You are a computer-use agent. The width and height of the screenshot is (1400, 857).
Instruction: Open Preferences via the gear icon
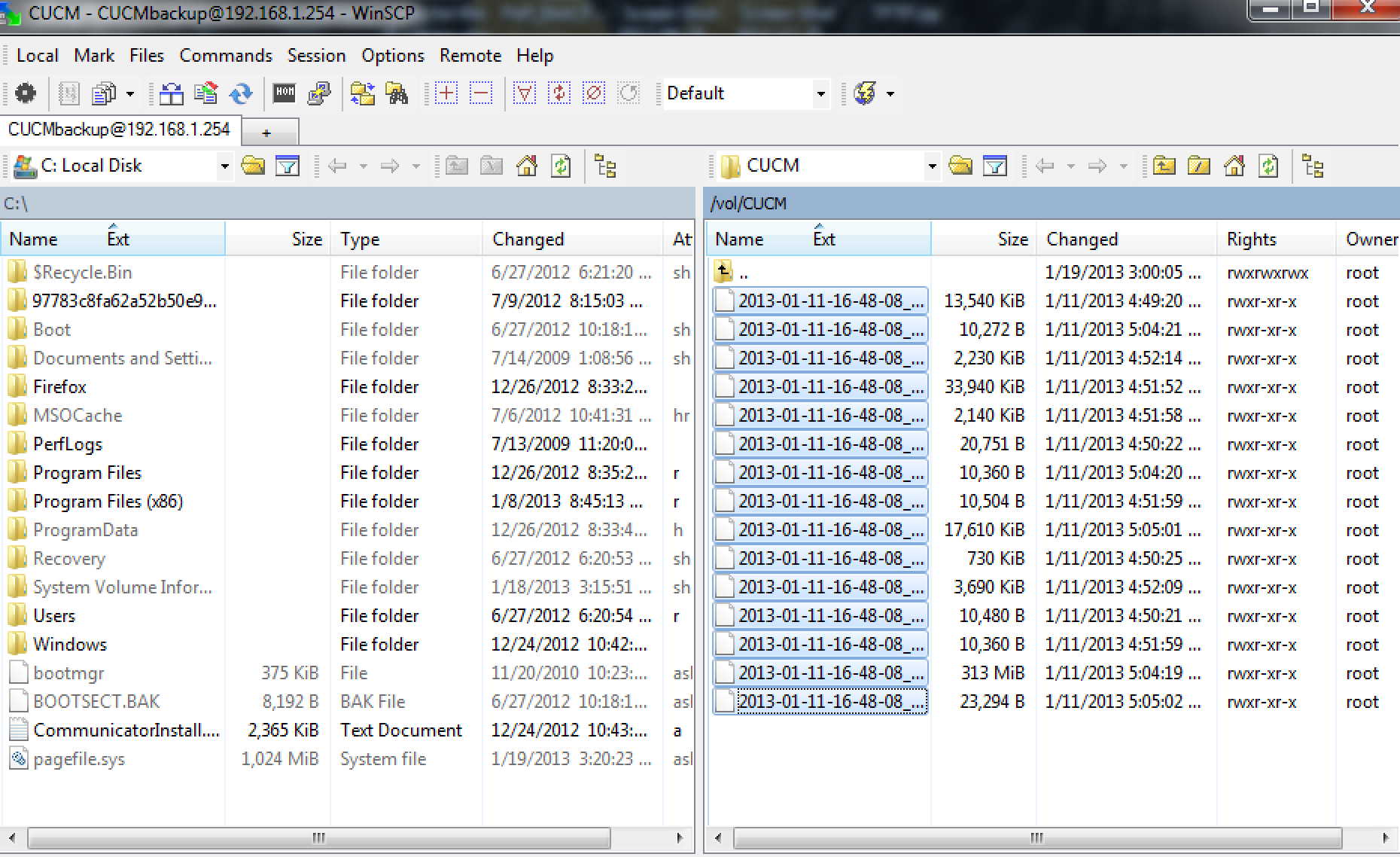26,93
